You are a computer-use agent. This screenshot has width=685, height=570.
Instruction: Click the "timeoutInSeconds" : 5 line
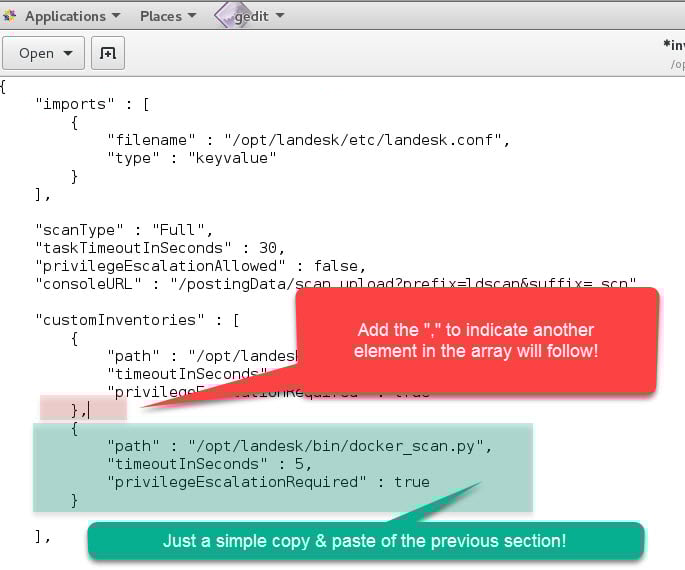coord(210,464)
